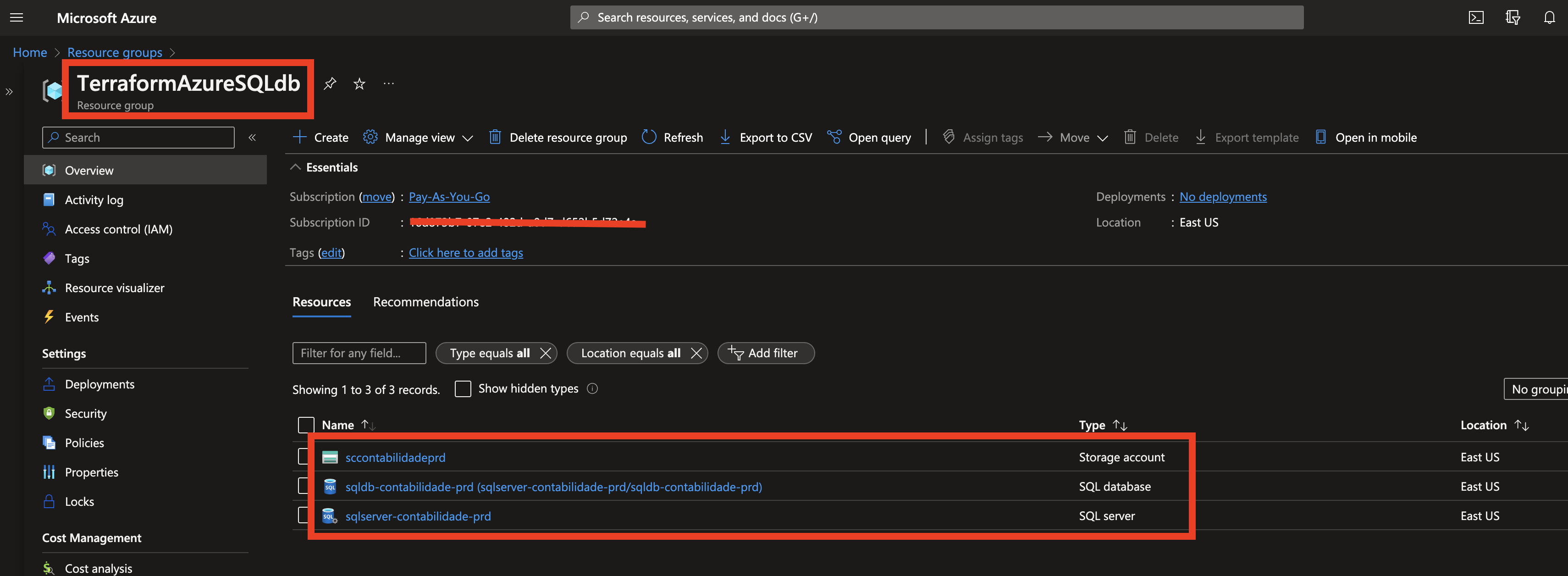Open Resource visualizer in sidebar
This screenshot has width=1568, height=576.
point(115,288)
